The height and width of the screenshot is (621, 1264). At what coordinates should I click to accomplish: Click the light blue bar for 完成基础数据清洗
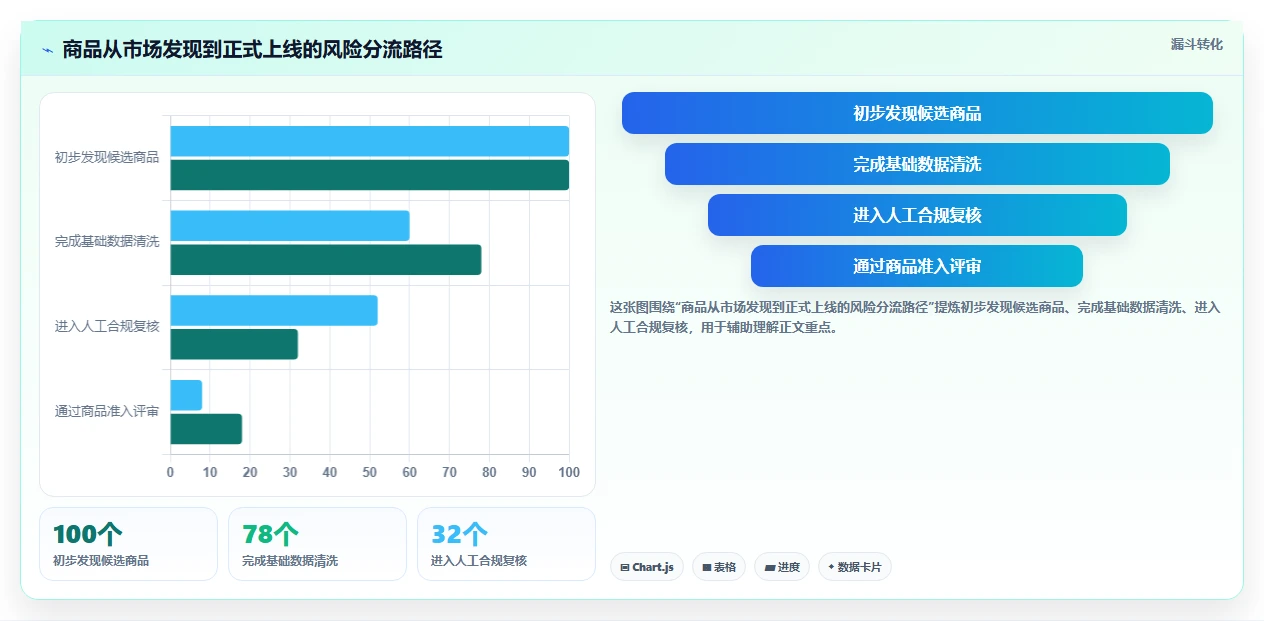[290, 226]
